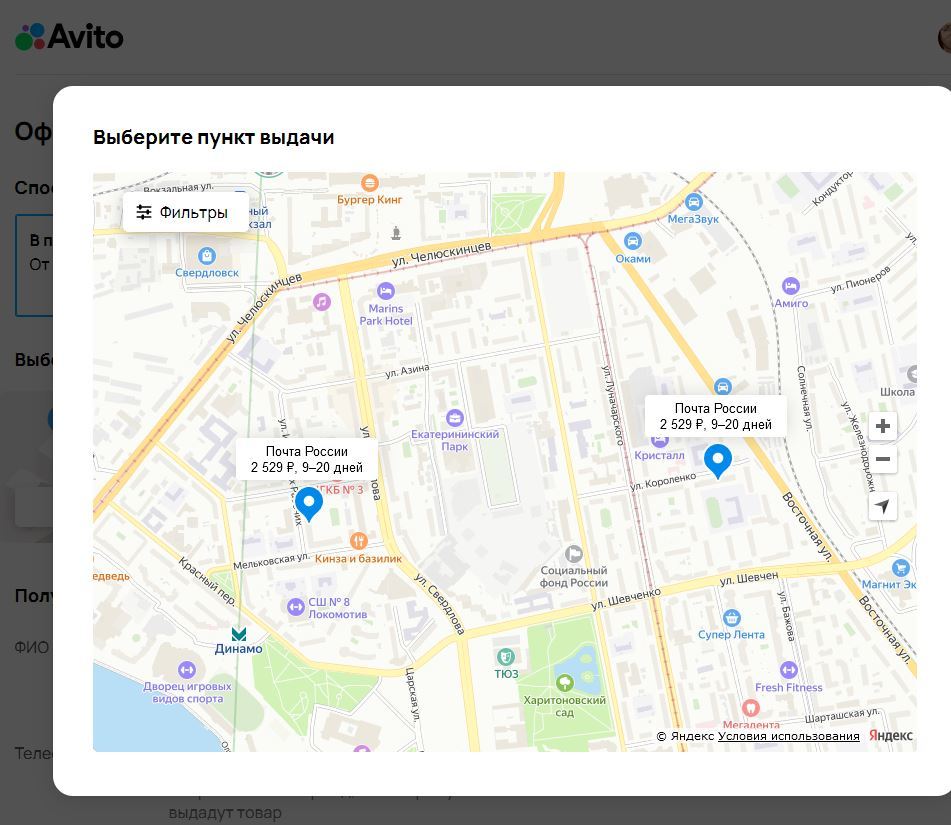Click the ул. Азина street label
The height and width of the screenshot is (825, 951).
408,371
